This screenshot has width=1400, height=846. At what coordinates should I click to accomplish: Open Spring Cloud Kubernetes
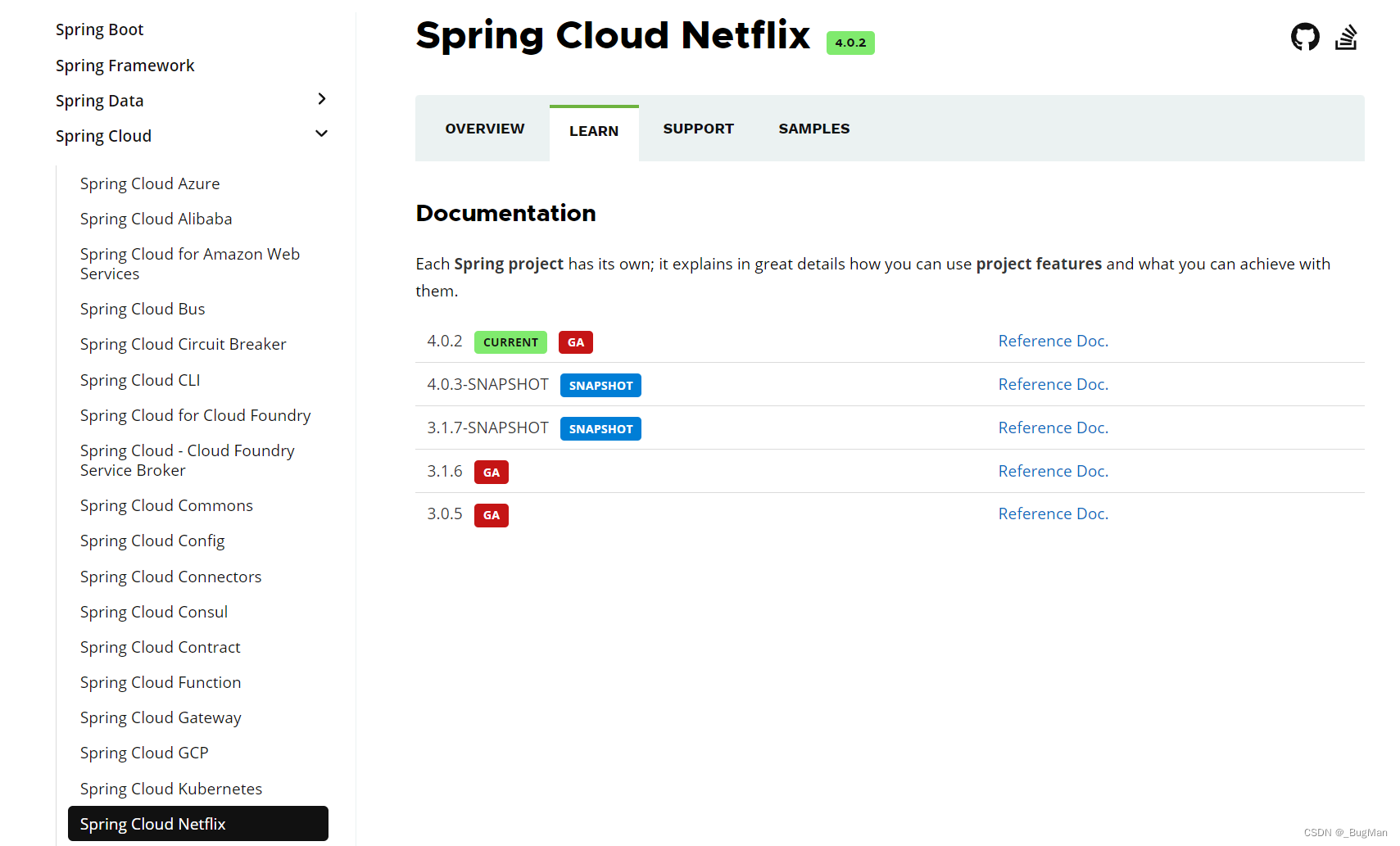pyautogui.click(x=171, y=789)
